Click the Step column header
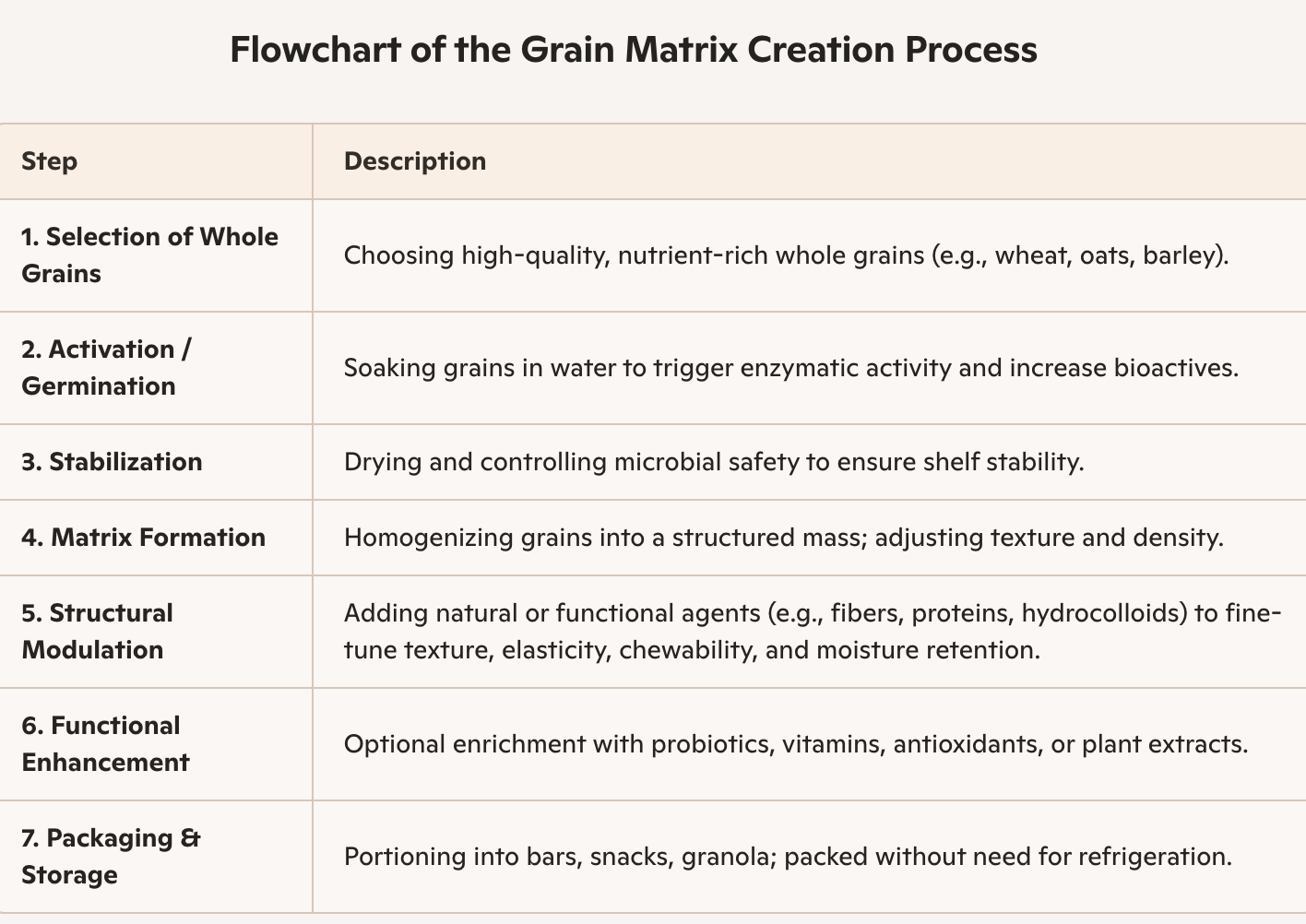This screenshot has height=924, width=1306. point(50,161)
